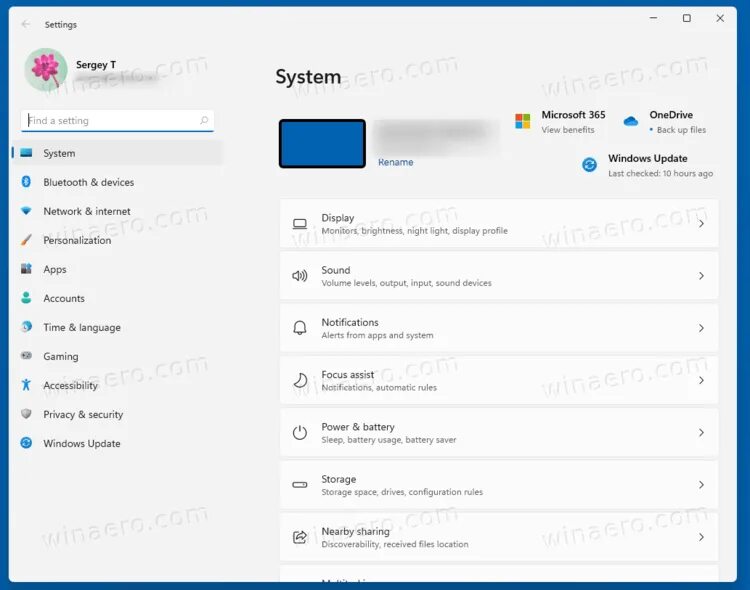Screen dimensions: 750x590
Task: Open Power & battery row chevron
Action: [x=701, y=433]
